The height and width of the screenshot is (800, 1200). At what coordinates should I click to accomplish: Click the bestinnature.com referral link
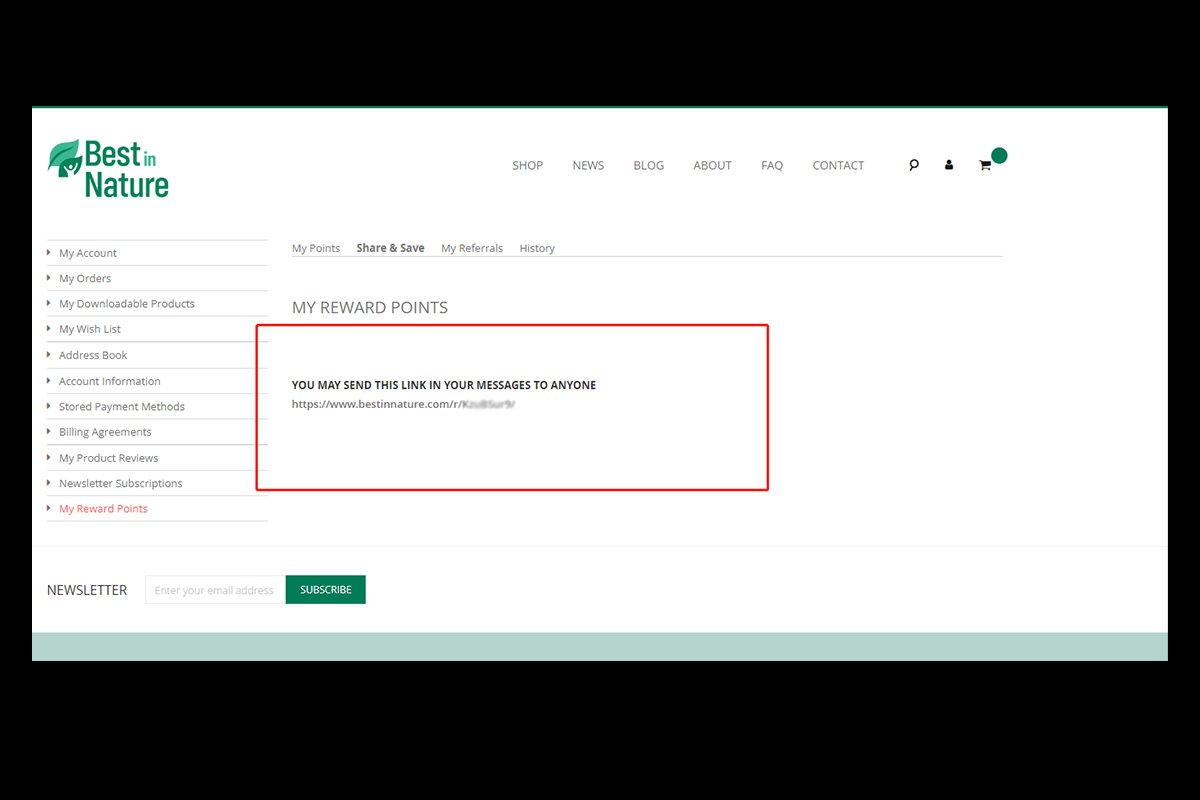(x=403, y=404)
